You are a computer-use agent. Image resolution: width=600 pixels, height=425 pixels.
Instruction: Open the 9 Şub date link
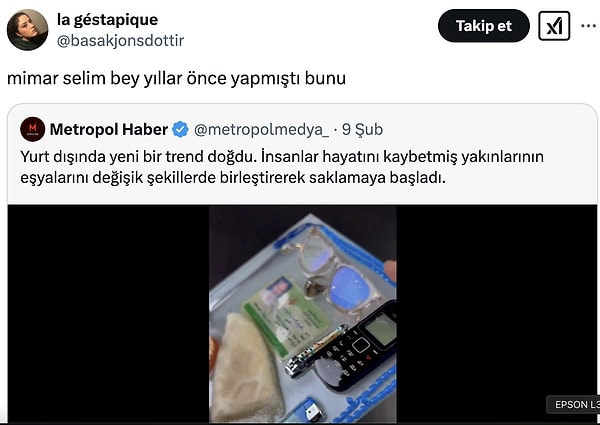pyautogui.click(x=362, y=129)
